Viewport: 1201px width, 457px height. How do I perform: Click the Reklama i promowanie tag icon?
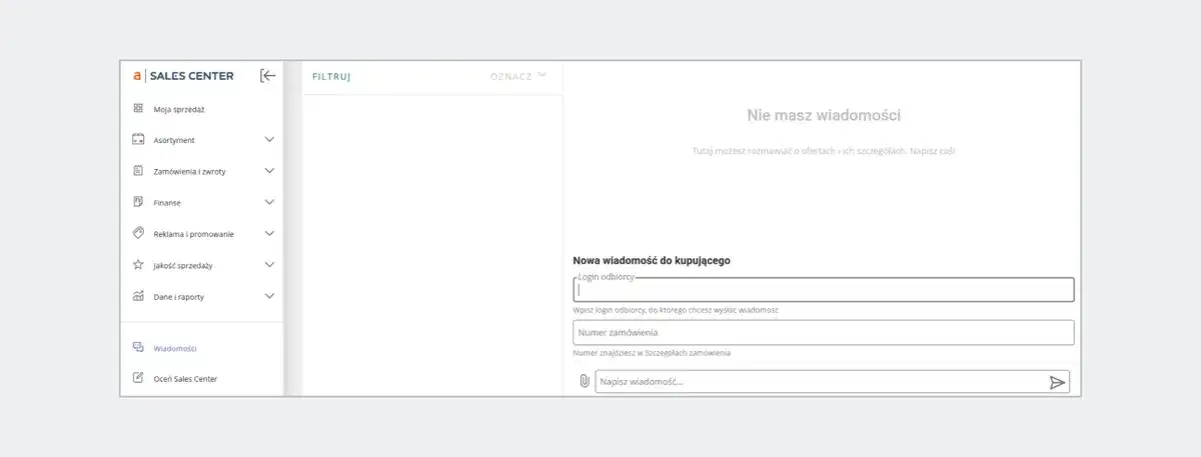[x=138, y=233]
